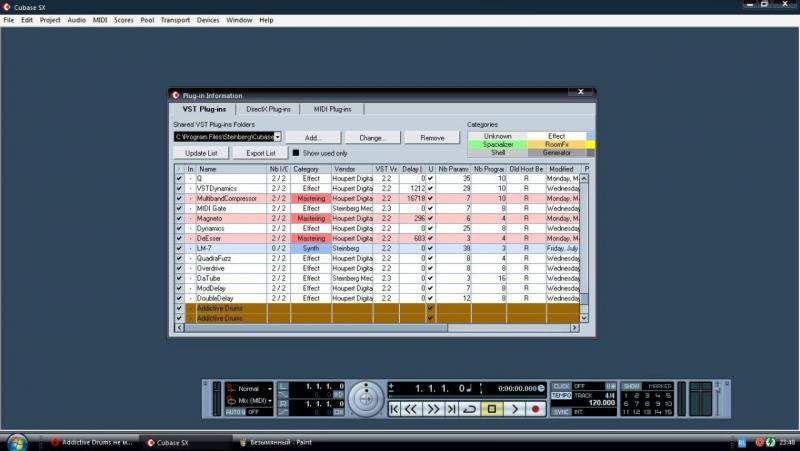Click the Go to Next Marker transport button
Screen dimensions: 800x451
tap(452, 409)
